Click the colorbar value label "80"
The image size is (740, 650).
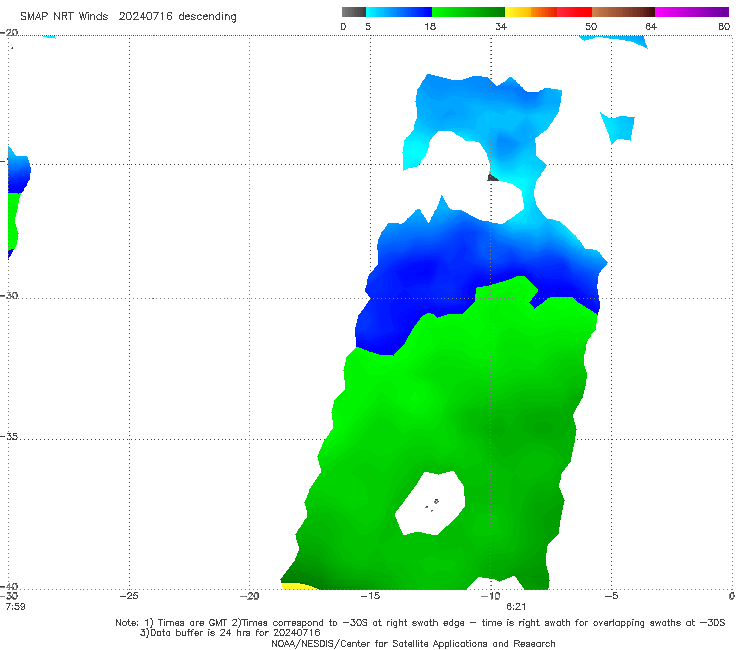coord(724,26)
